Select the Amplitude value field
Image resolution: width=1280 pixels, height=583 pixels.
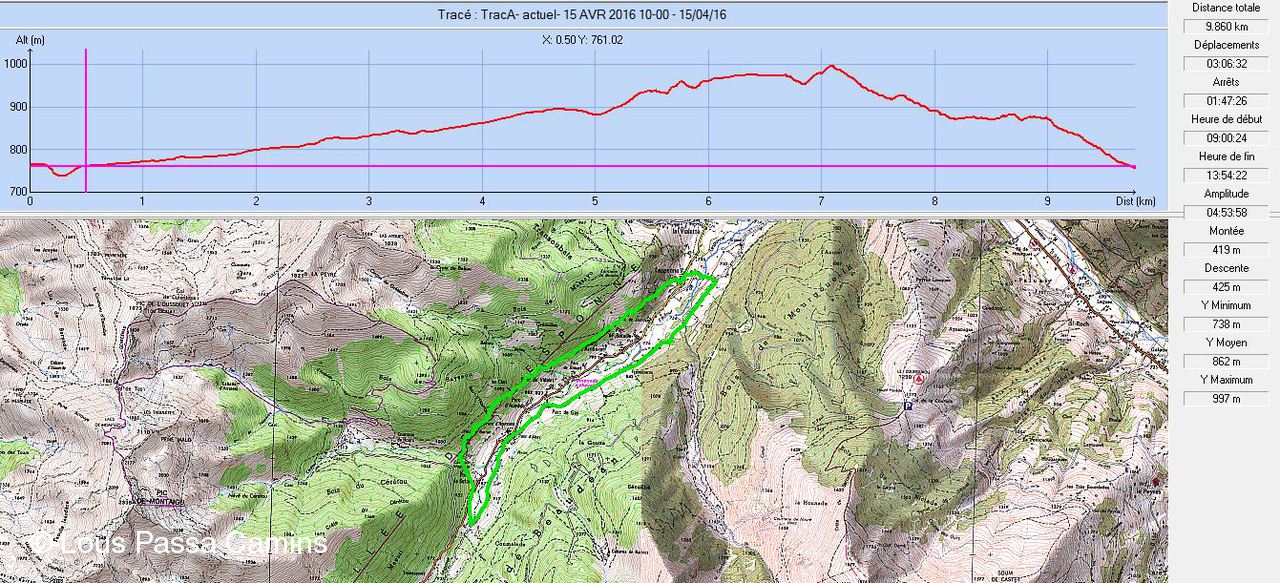(x=1225, y=212)
